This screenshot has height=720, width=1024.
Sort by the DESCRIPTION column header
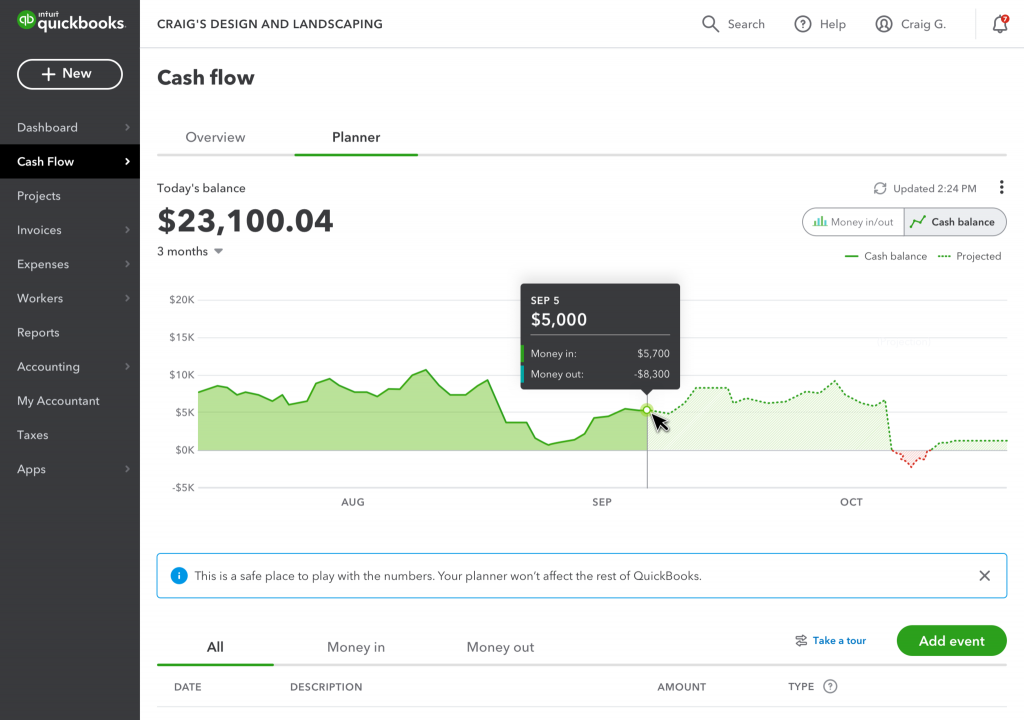[x=326, y=687]
